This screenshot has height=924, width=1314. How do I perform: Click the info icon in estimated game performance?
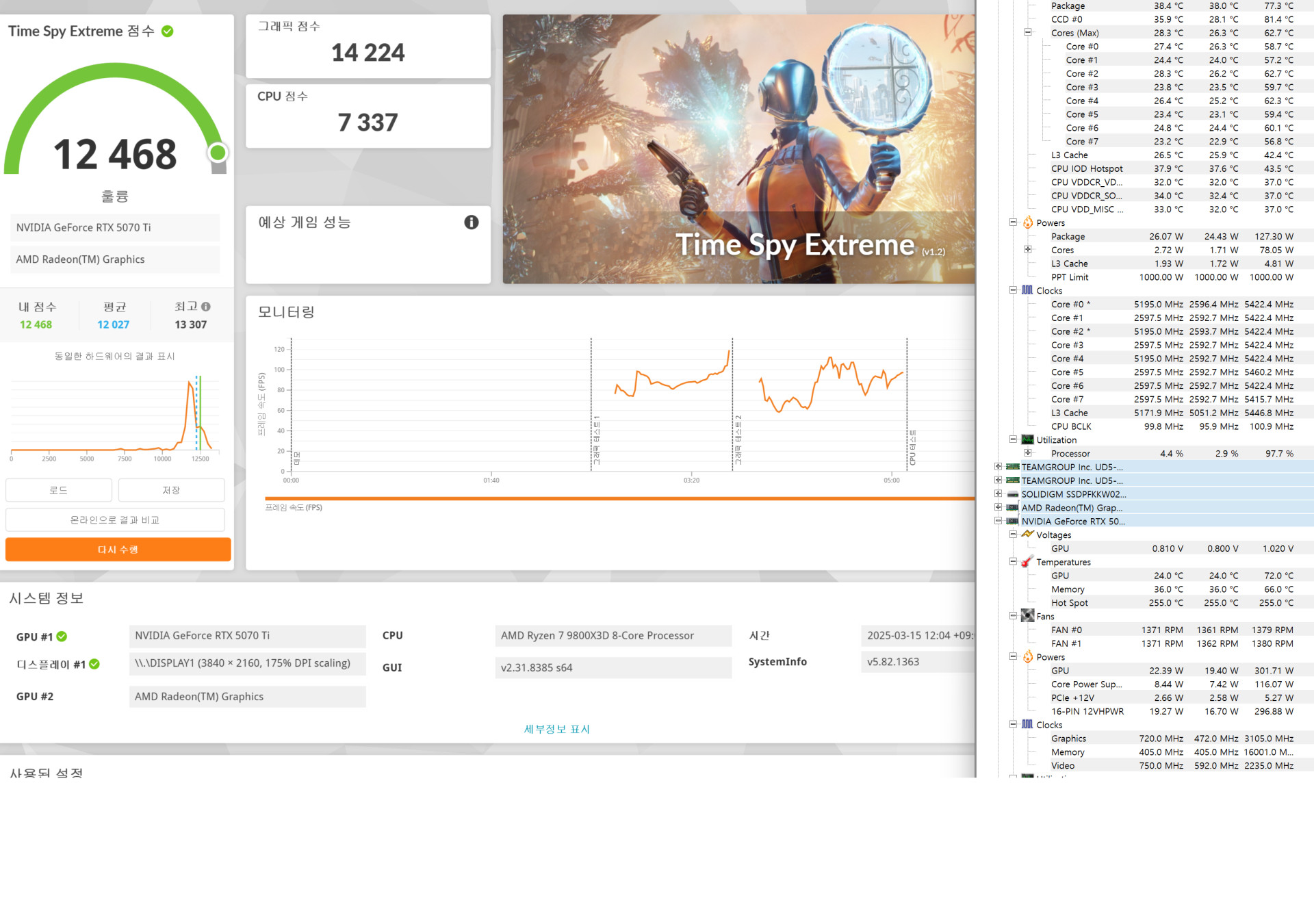pyautogui.click(x=471, y=222)
